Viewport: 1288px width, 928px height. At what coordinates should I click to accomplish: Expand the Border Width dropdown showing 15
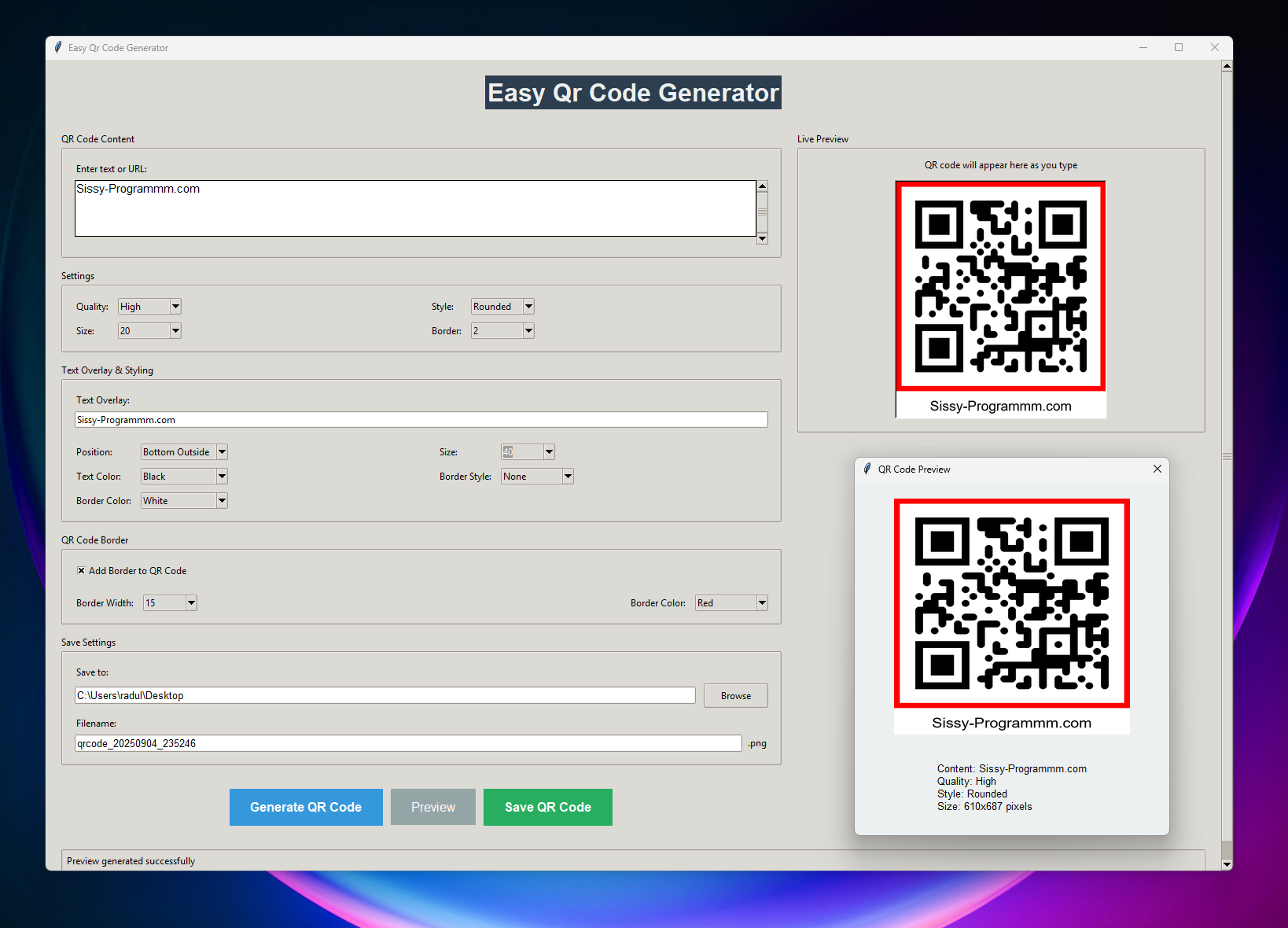(x=191, y=603)
